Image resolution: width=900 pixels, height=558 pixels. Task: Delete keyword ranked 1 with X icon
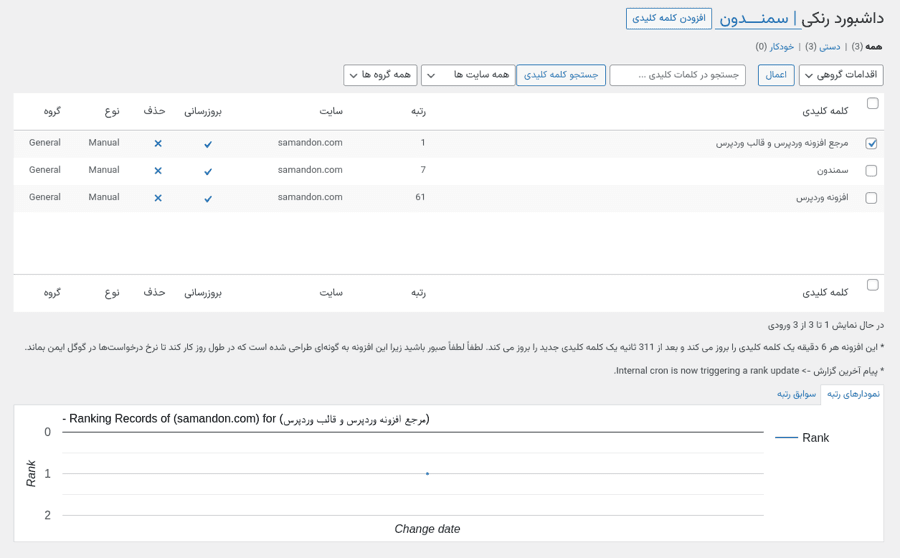point(158,144)
